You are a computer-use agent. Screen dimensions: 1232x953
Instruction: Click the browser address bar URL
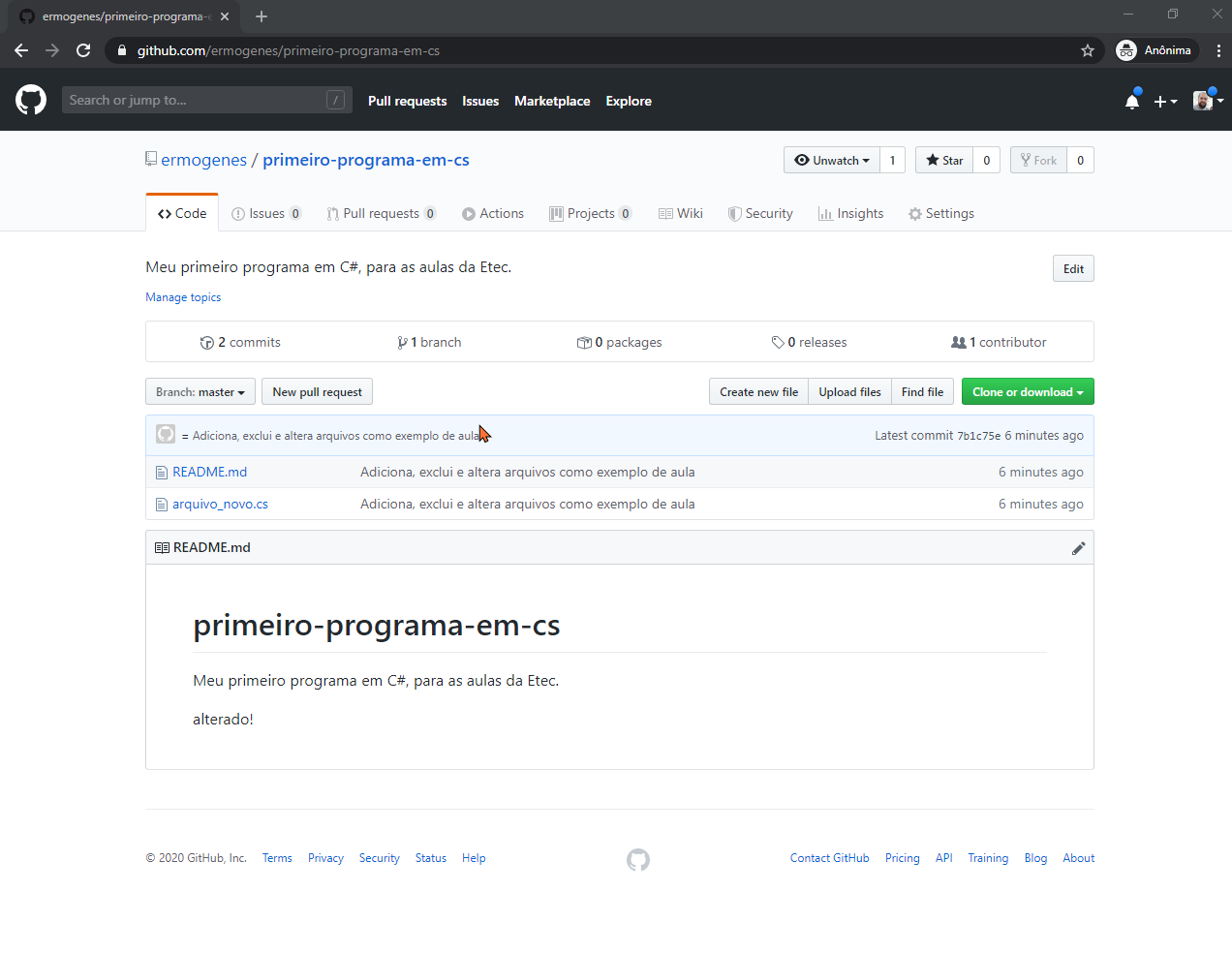pyautogui.click(x=289, y=50)
